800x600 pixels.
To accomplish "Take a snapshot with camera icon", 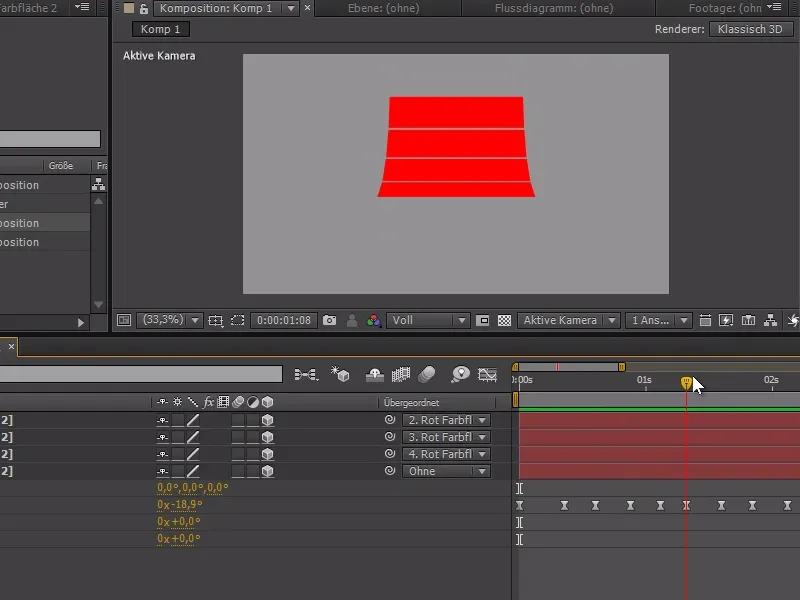I will click(x=330, y=320).
